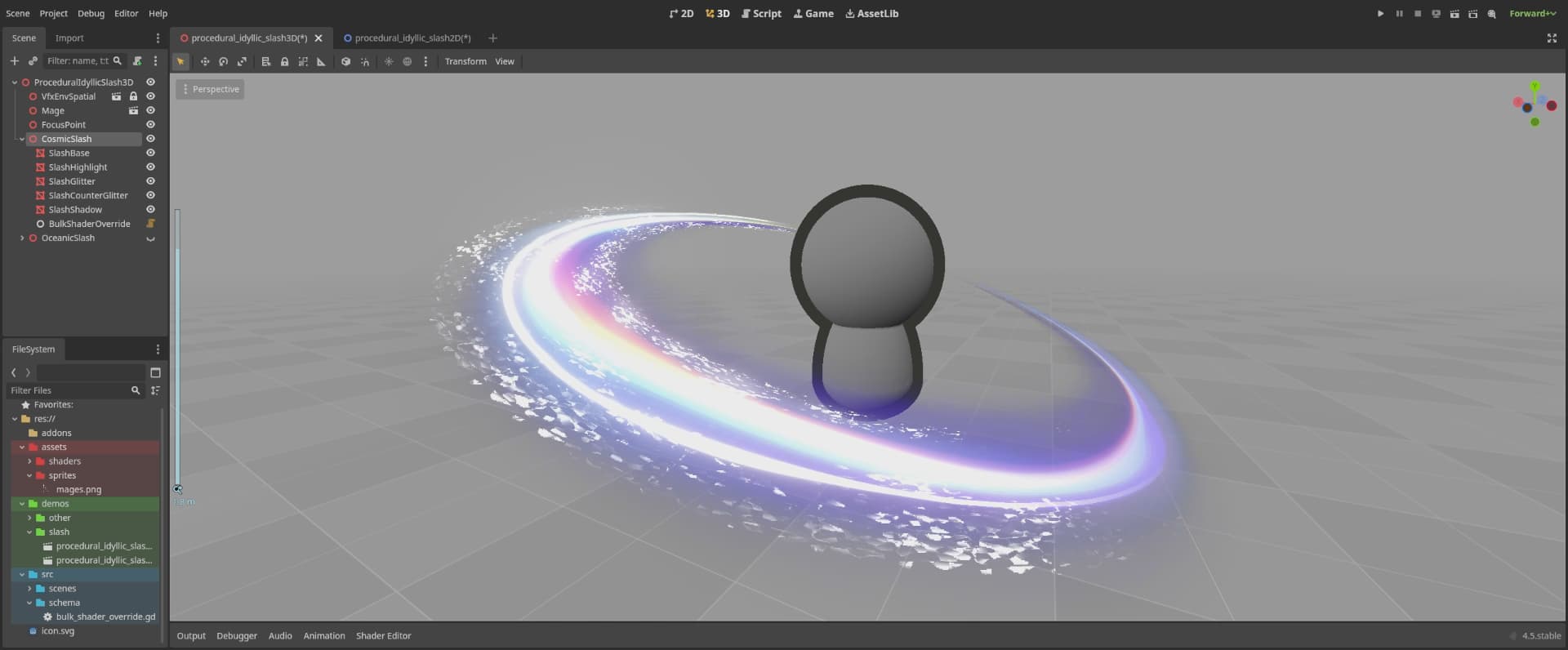
Task: Toggle the Mage node eye icon
Action: click(150, 110)
